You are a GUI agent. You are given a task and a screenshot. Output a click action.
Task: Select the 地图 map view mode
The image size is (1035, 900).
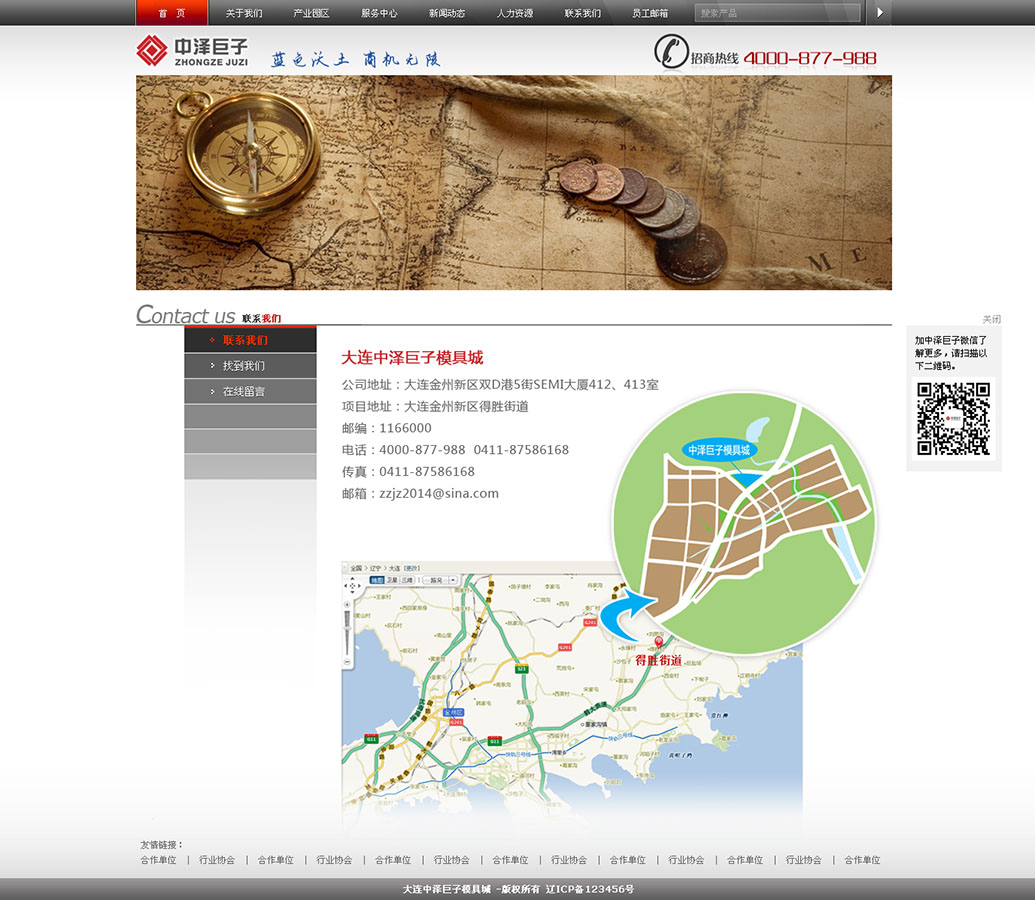coord(377,580)
